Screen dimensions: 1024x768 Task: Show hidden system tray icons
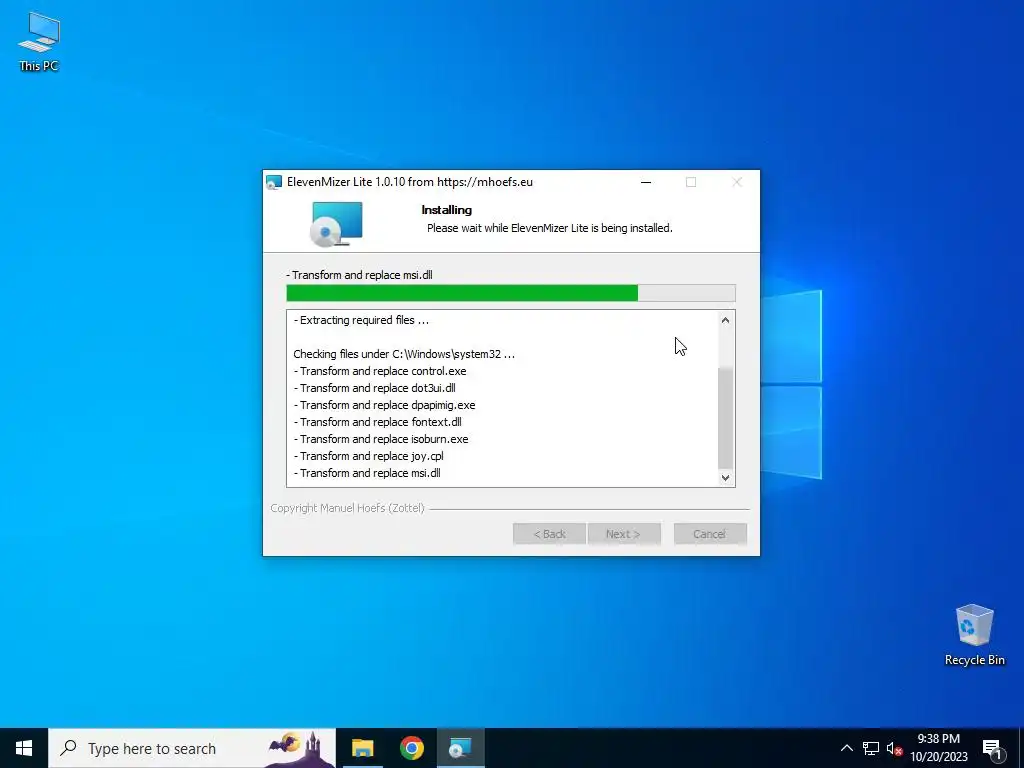846,748
